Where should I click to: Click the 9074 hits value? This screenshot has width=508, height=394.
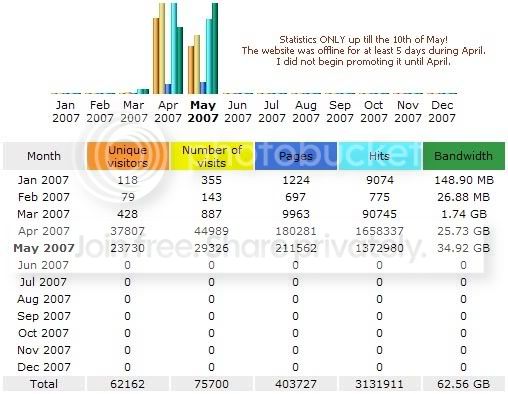(380, 180)
